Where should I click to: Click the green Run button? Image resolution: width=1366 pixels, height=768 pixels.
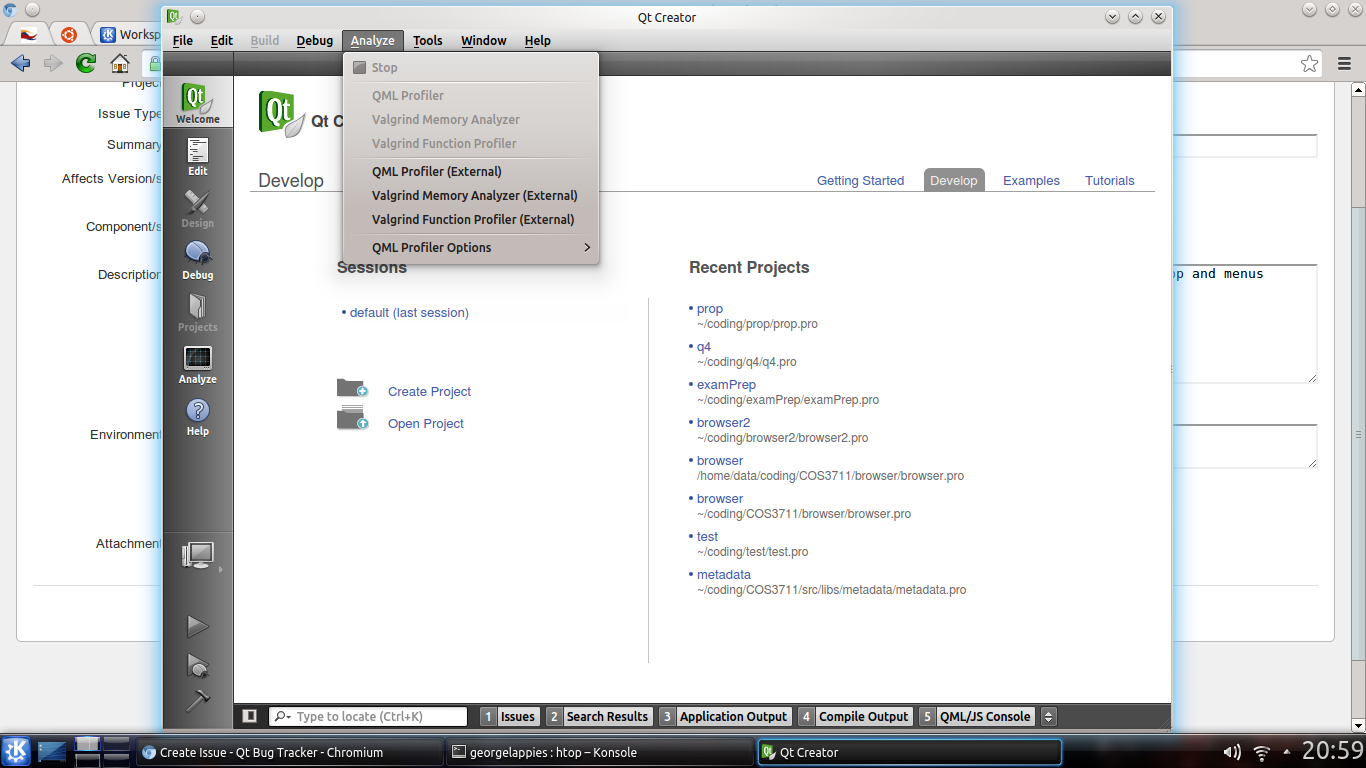pyautogui.click(x=198, y=626)
